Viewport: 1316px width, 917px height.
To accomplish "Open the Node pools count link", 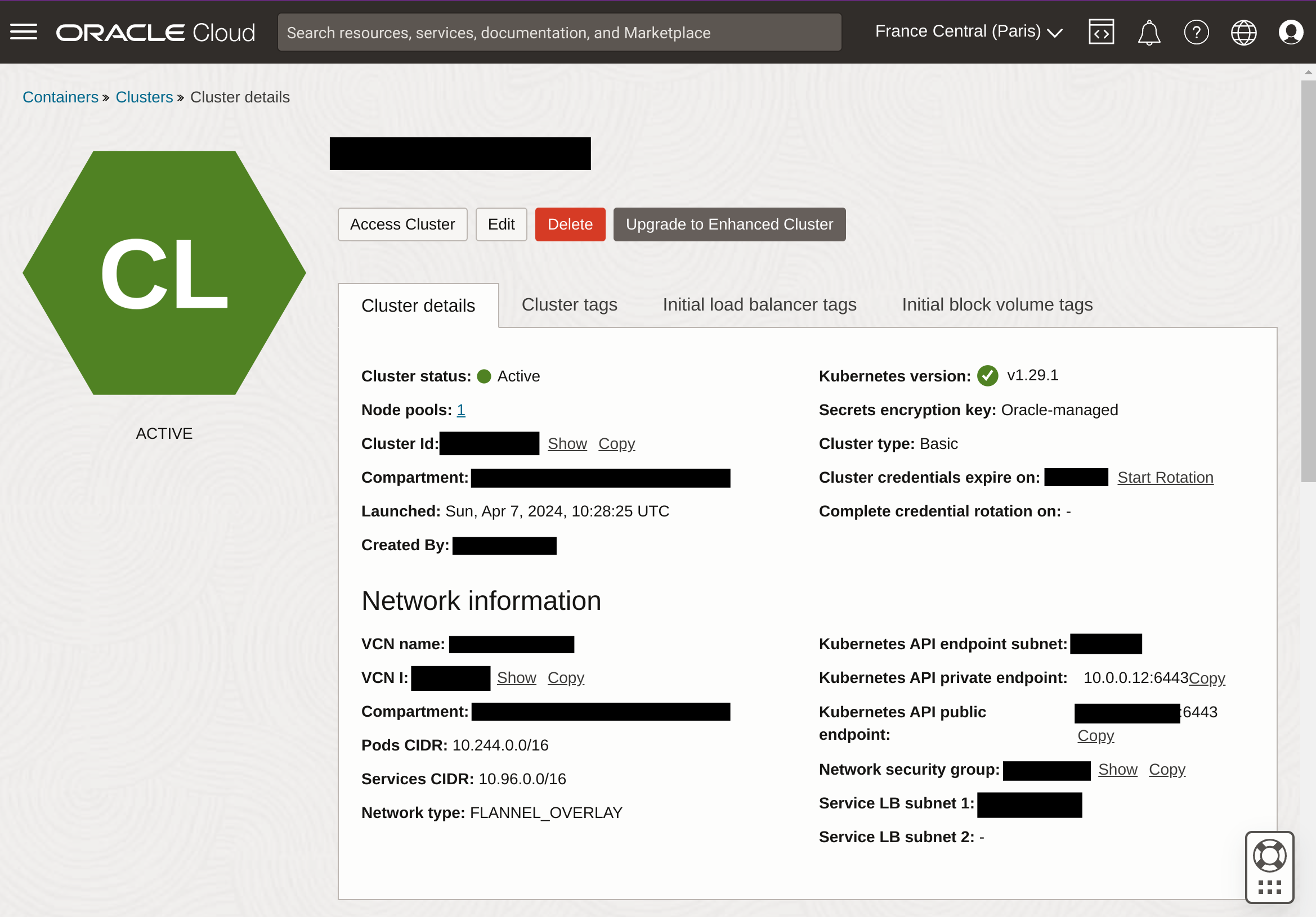I will (460, 410).
